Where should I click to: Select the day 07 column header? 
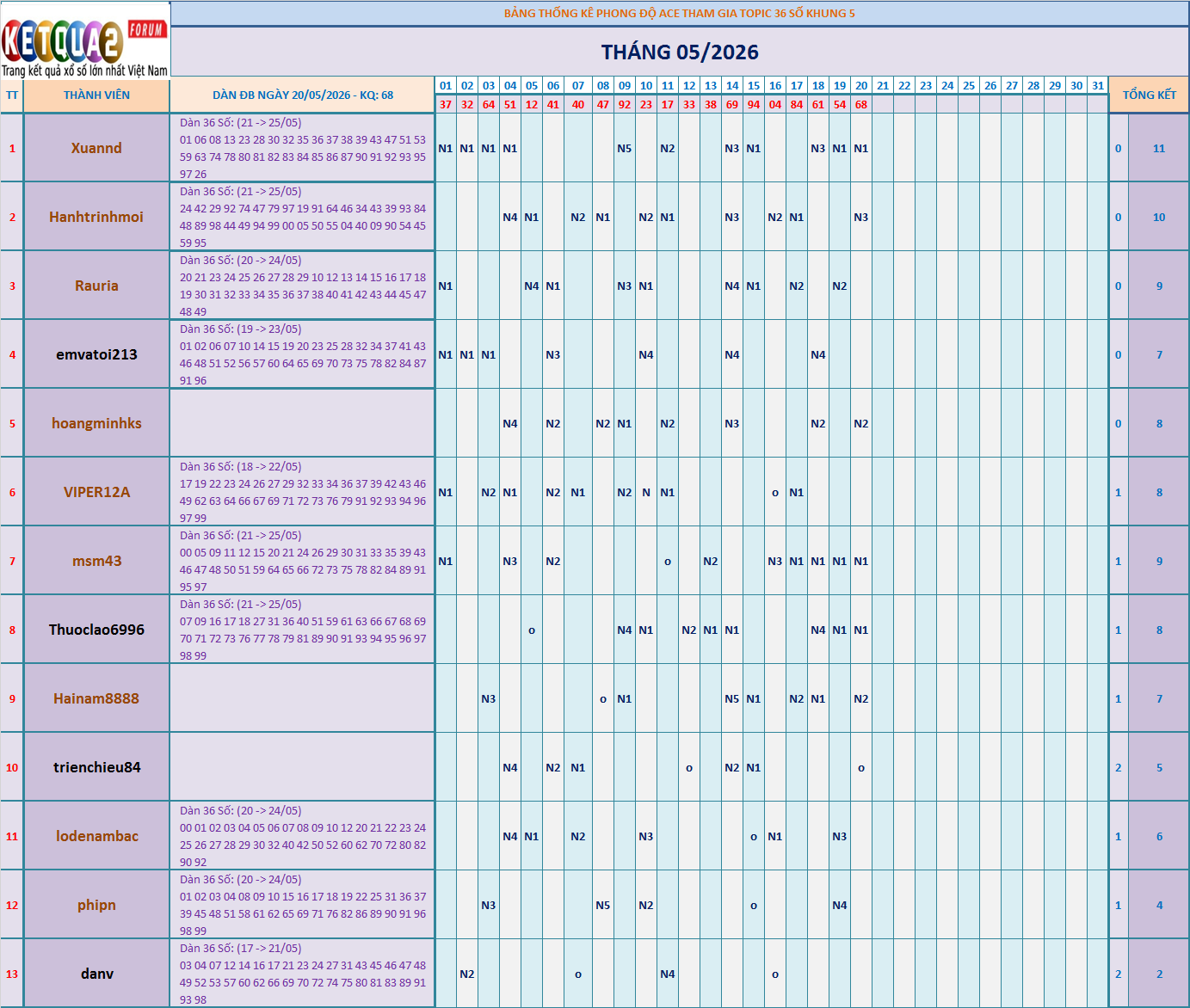point(578,85)
